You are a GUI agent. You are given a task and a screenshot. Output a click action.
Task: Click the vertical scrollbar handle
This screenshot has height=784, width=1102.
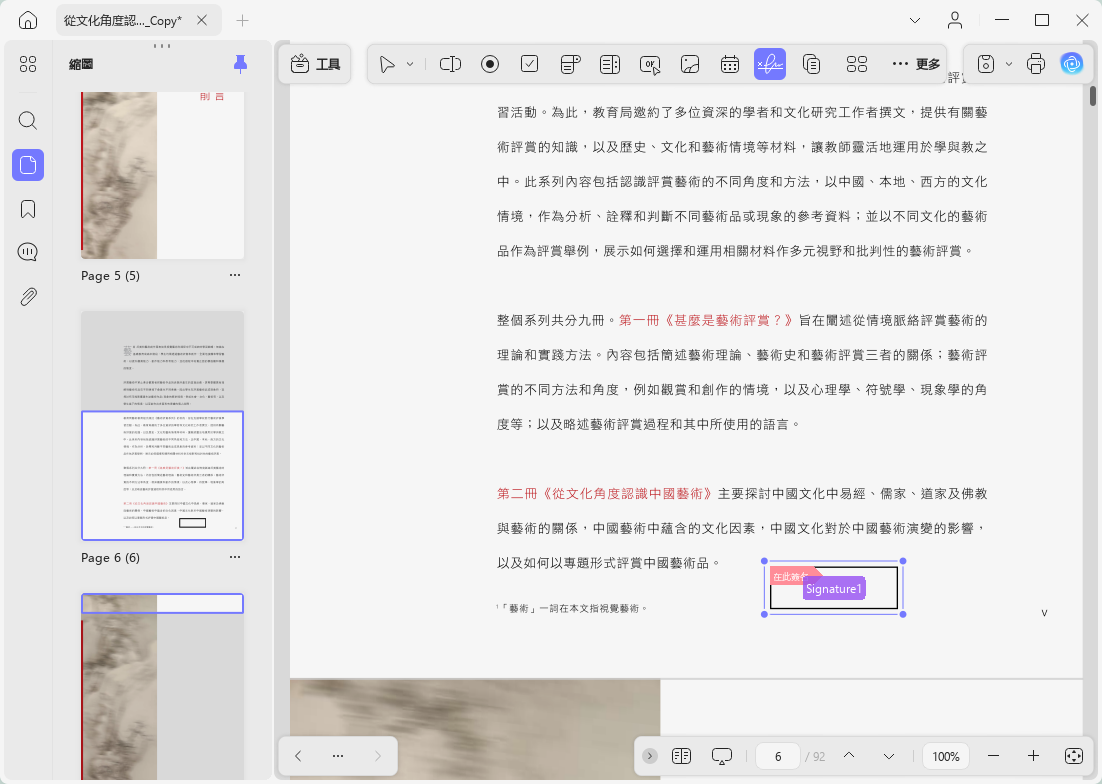point(1093,96)
